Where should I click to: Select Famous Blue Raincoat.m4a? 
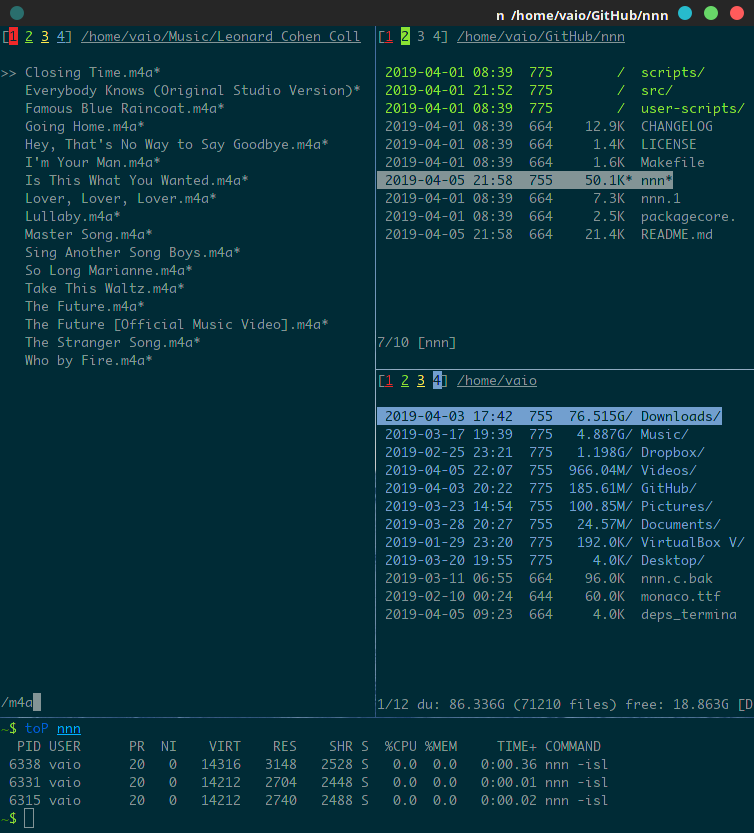coord(124,108)
